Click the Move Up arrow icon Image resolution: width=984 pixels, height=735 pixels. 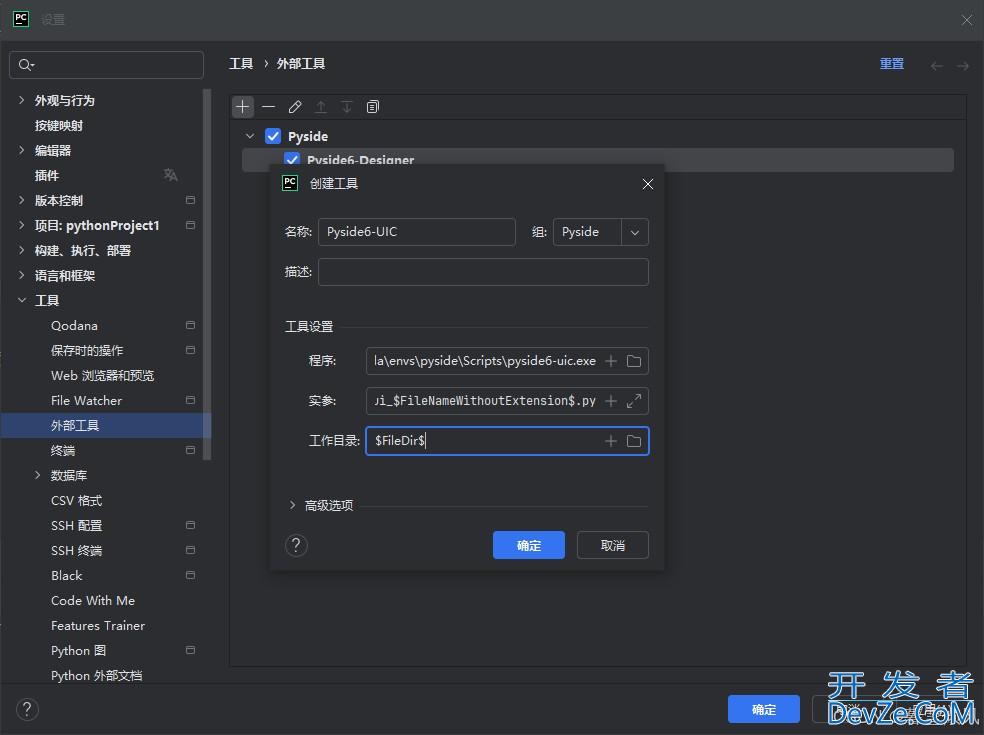pos(321,107)
